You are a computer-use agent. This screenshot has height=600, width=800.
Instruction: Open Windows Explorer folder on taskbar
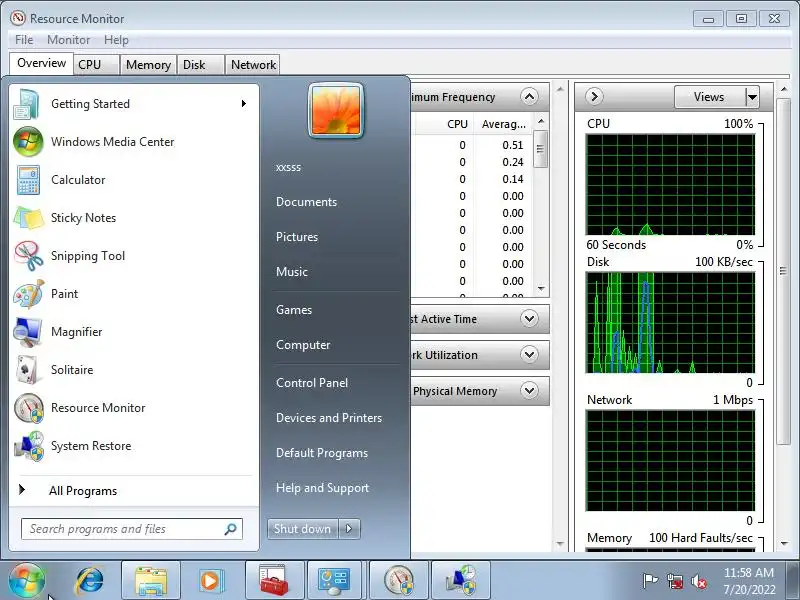point(151,581)
